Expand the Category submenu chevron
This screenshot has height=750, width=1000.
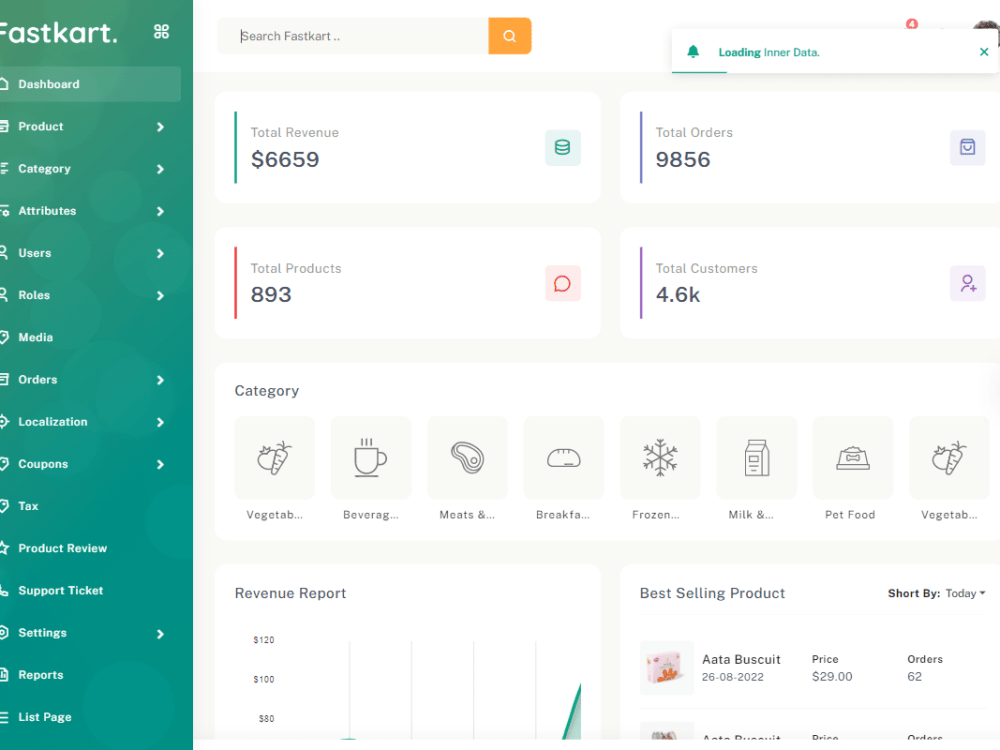pos(160,169)
